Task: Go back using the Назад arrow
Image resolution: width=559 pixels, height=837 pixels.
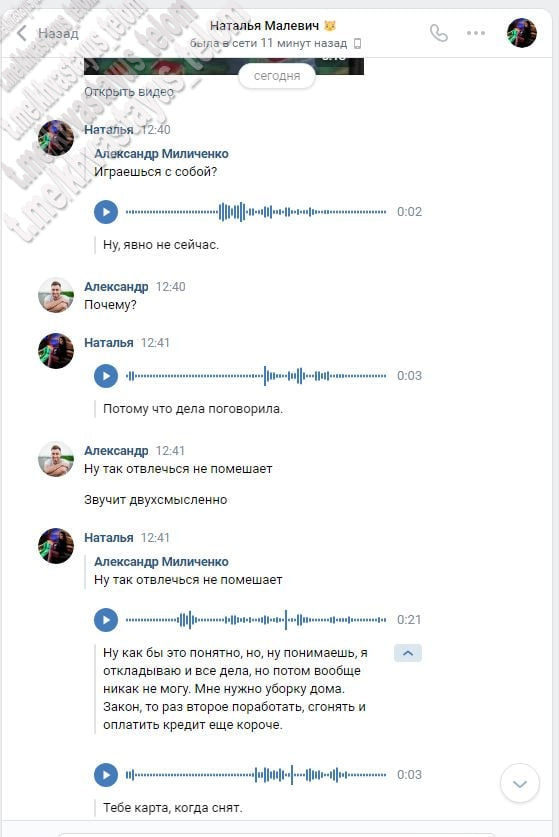Action: (x=47, y=34)
